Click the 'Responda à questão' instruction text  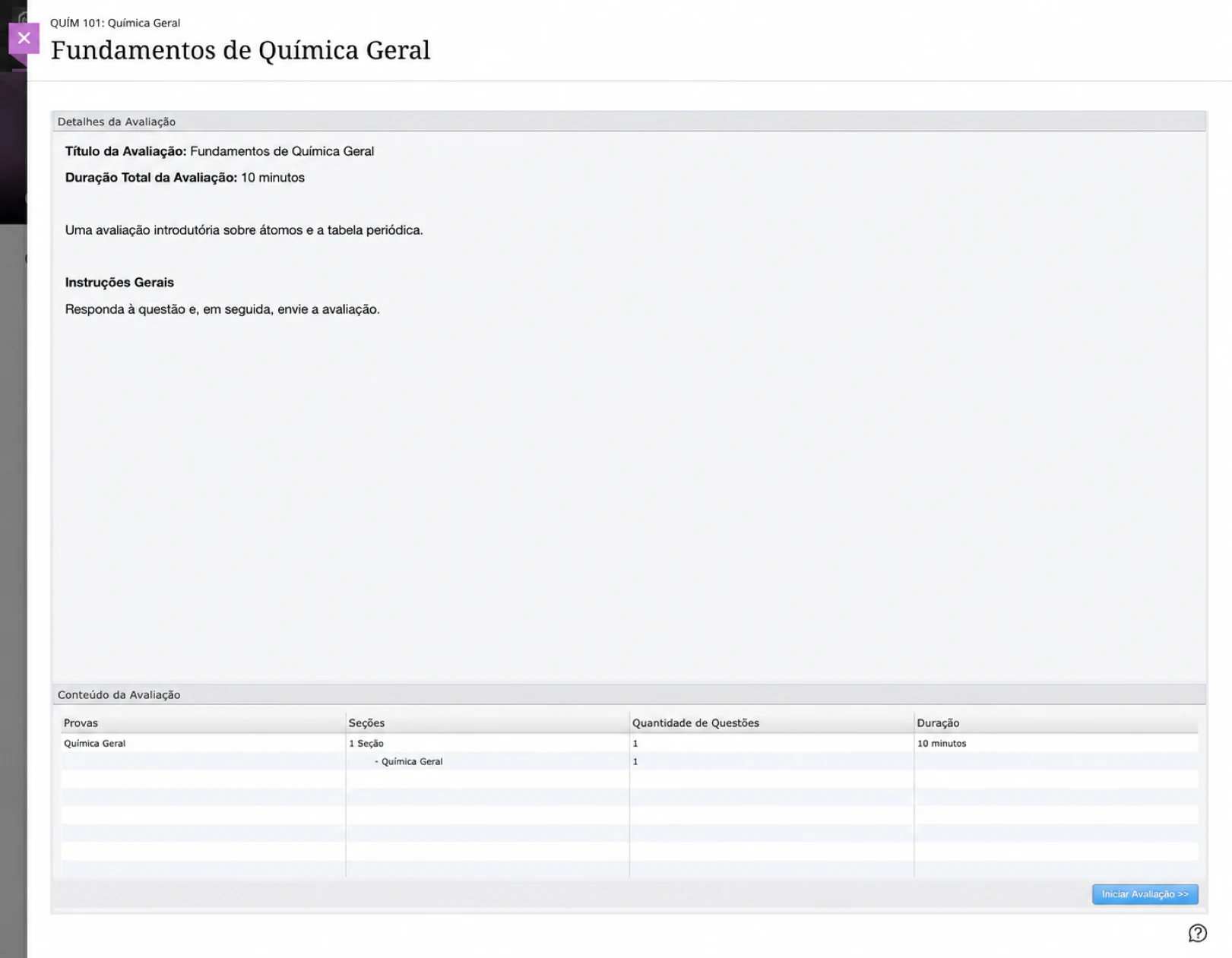tap(222, 309)
